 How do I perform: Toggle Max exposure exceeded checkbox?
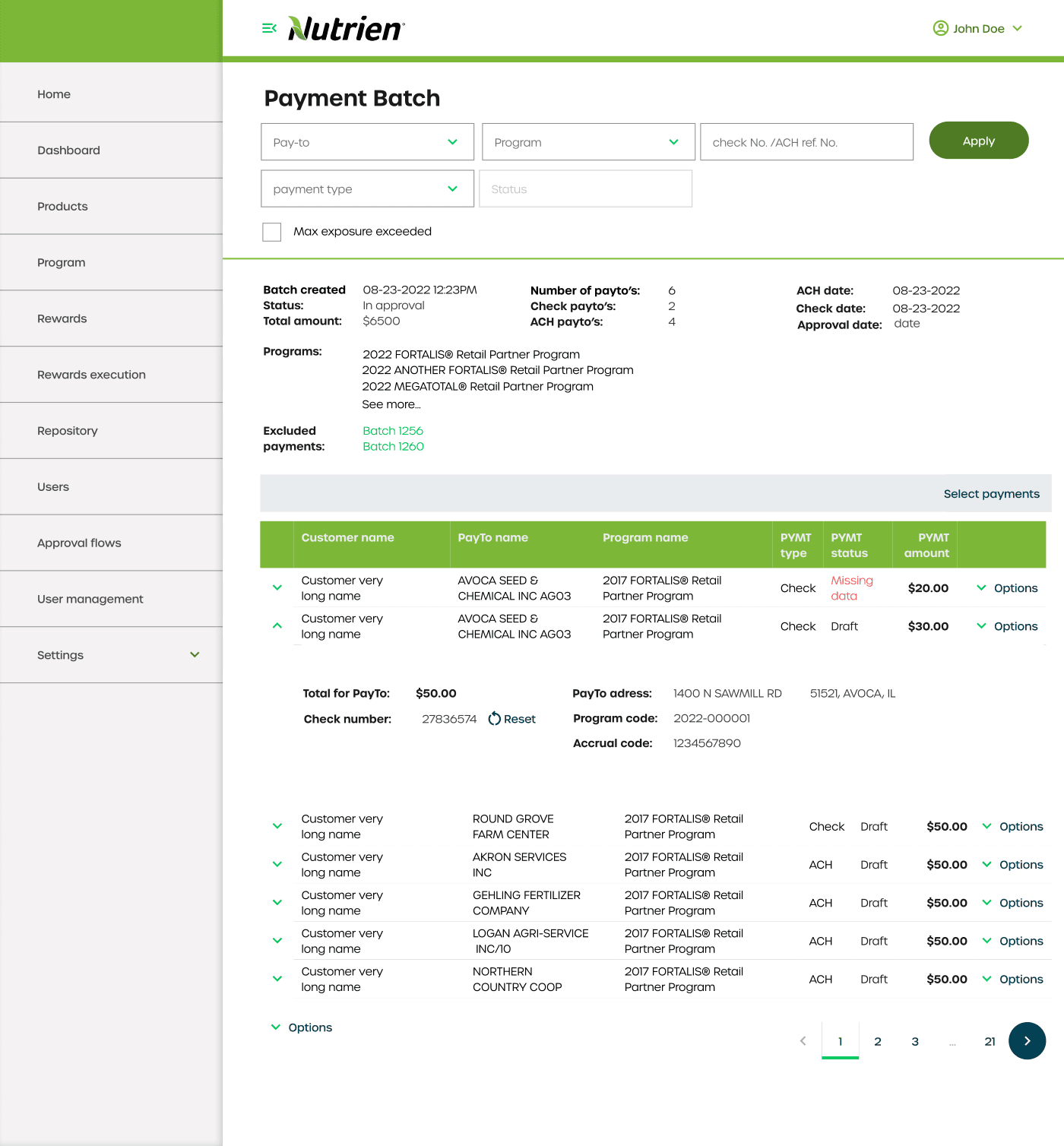[x=271, y=232]
